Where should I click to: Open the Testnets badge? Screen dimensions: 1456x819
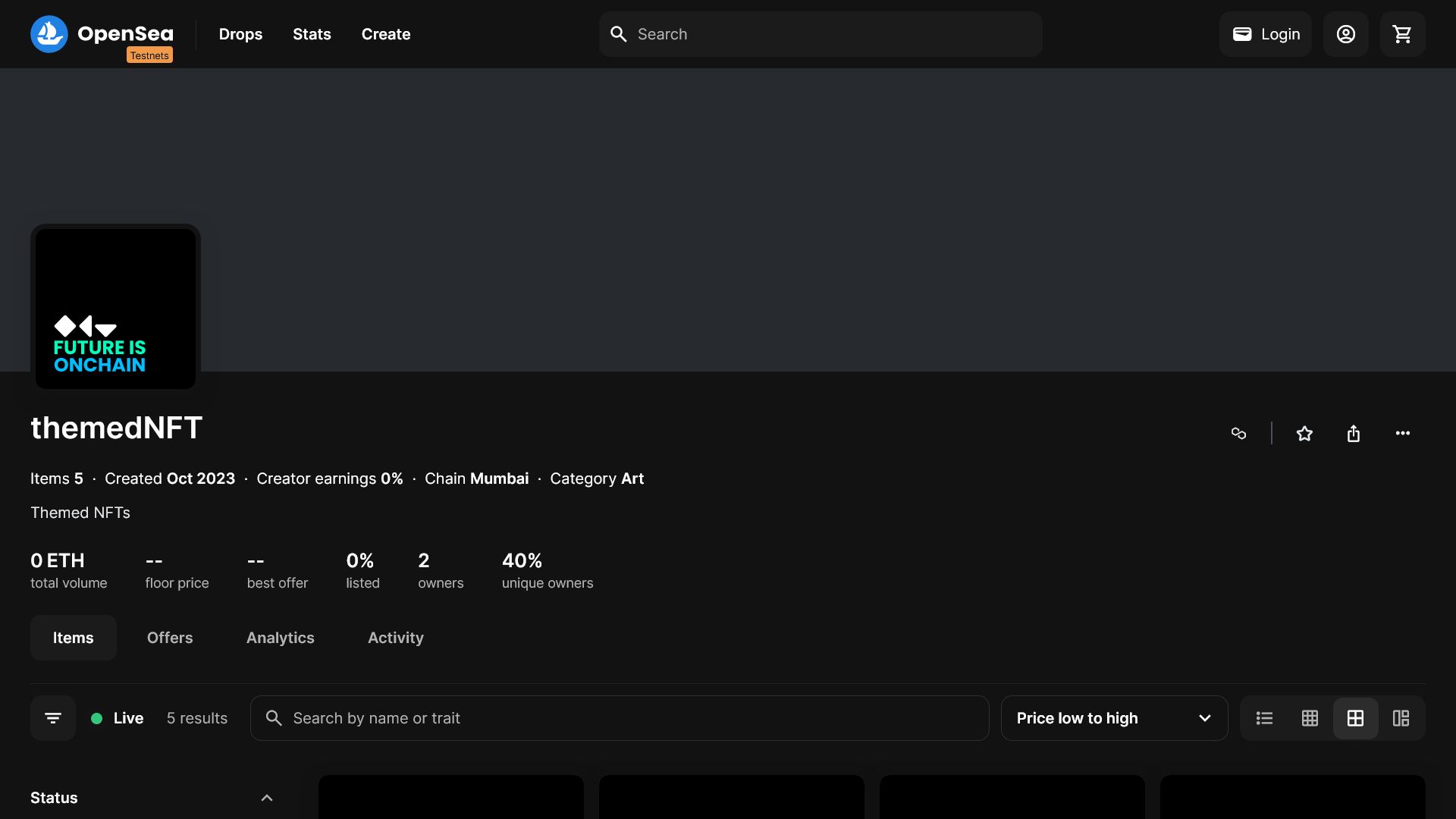[149, 55]
